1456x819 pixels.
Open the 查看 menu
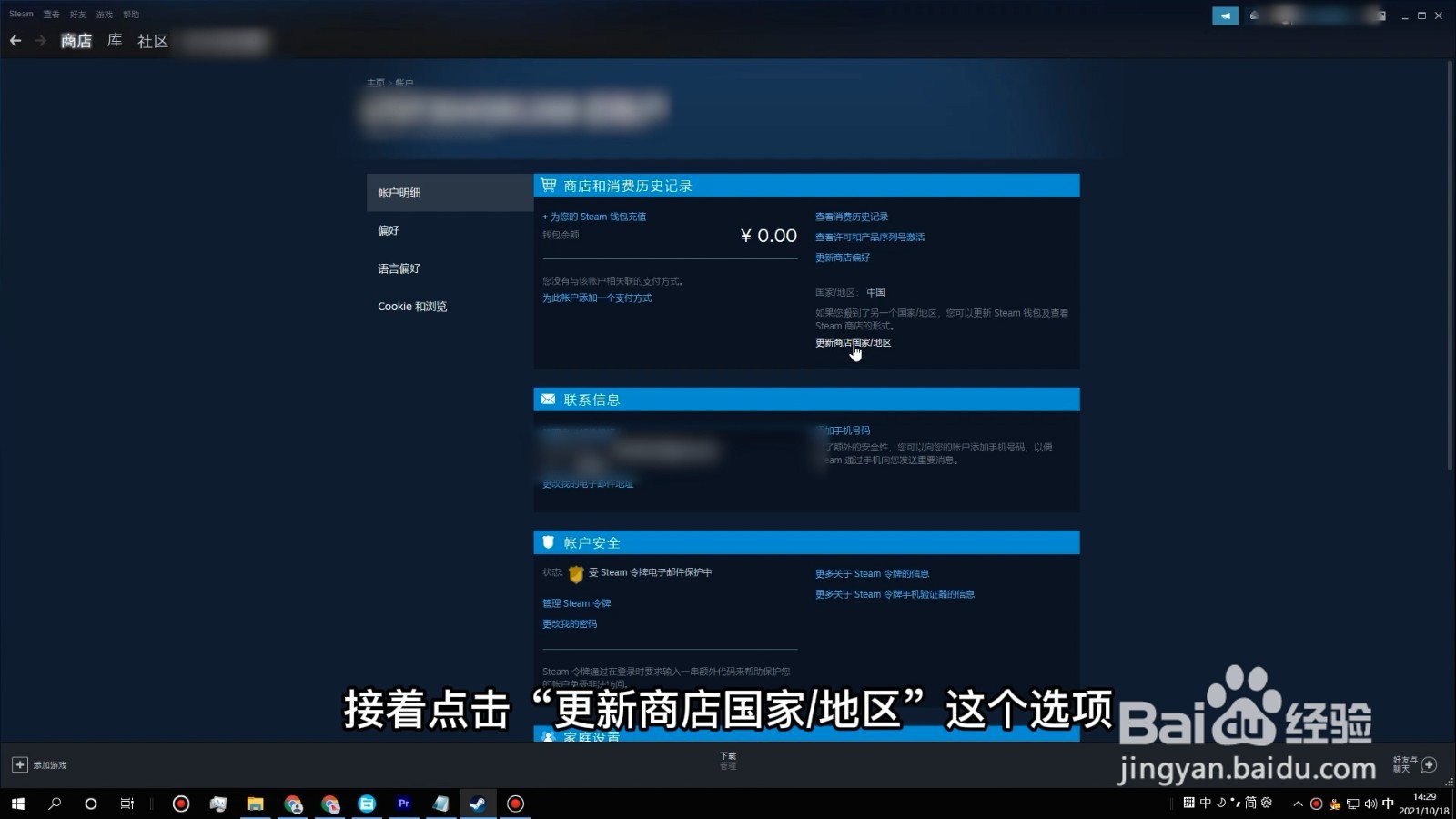point(51,15)
